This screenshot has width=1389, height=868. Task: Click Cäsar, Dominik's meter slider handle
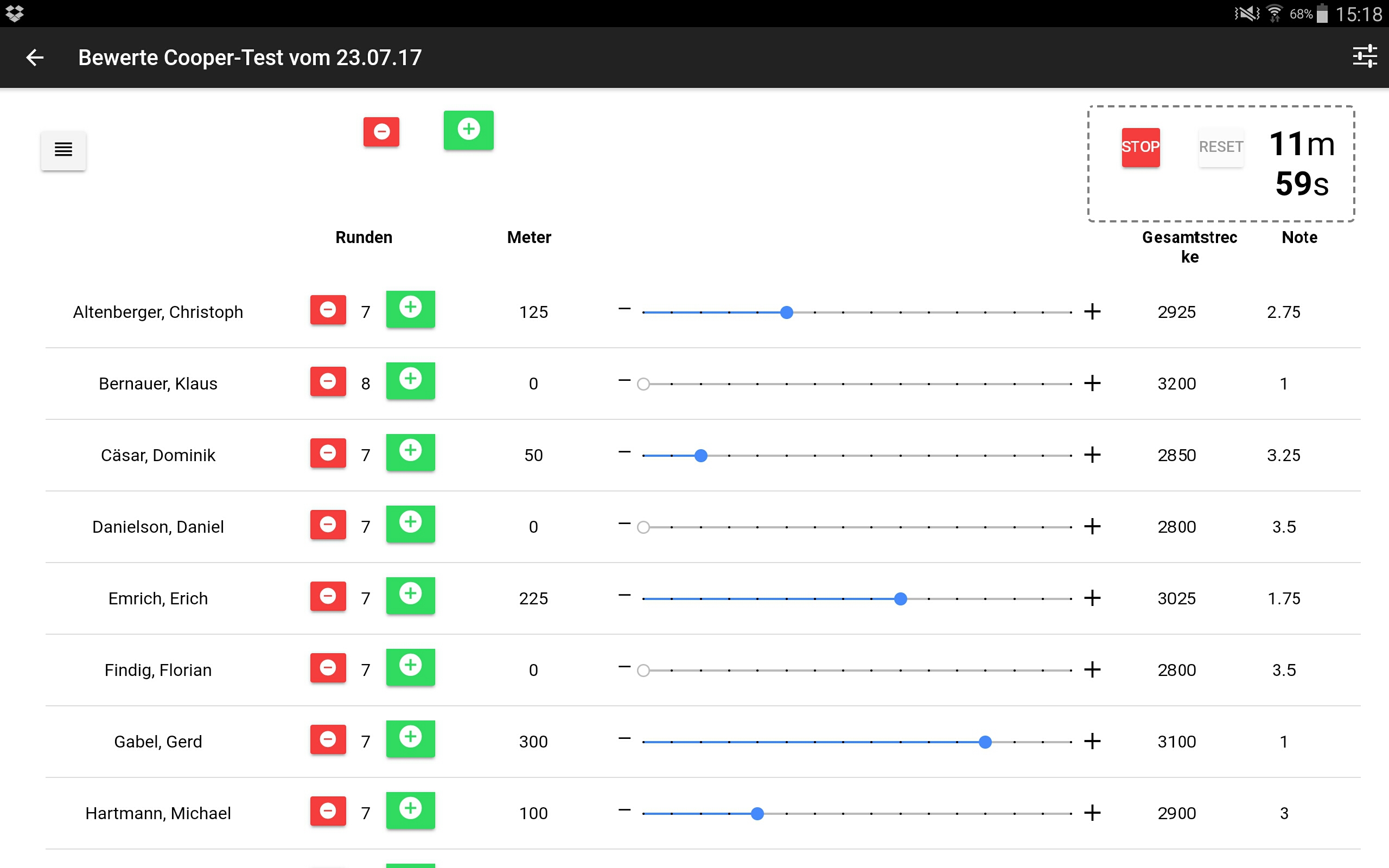point(701,456)
